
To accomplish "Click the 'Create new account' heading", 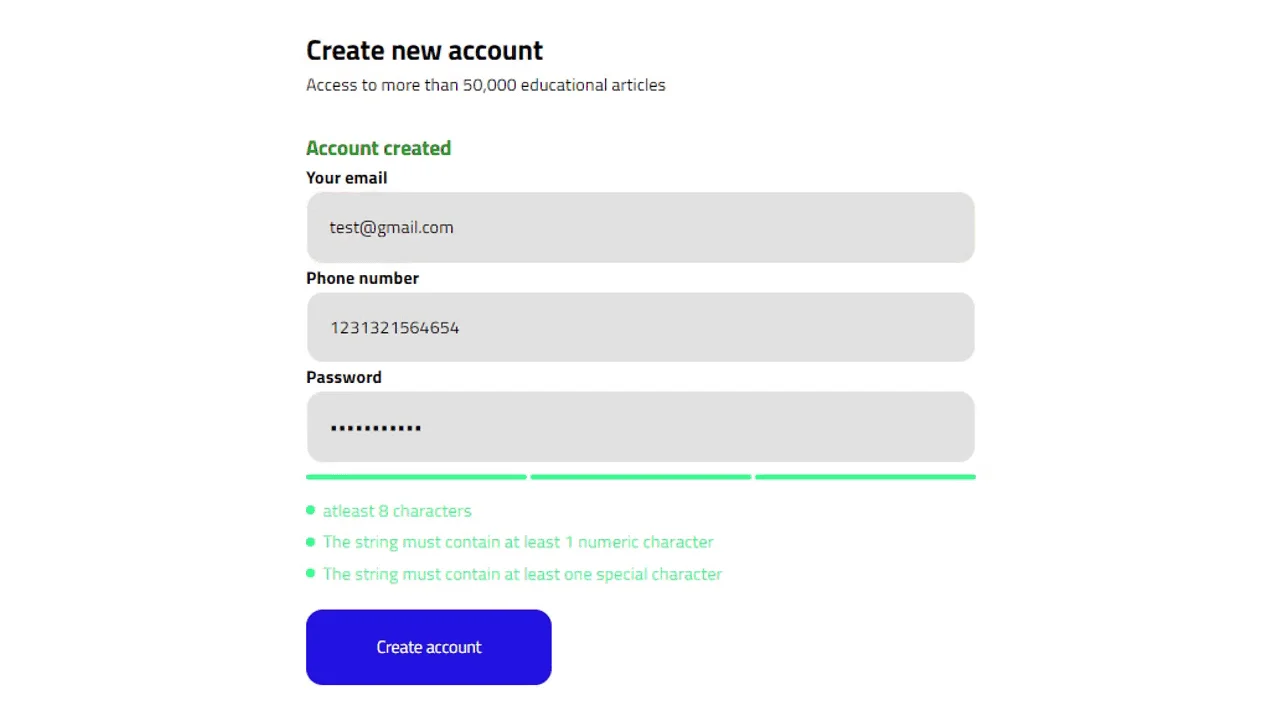I will (x=424, y=50).
